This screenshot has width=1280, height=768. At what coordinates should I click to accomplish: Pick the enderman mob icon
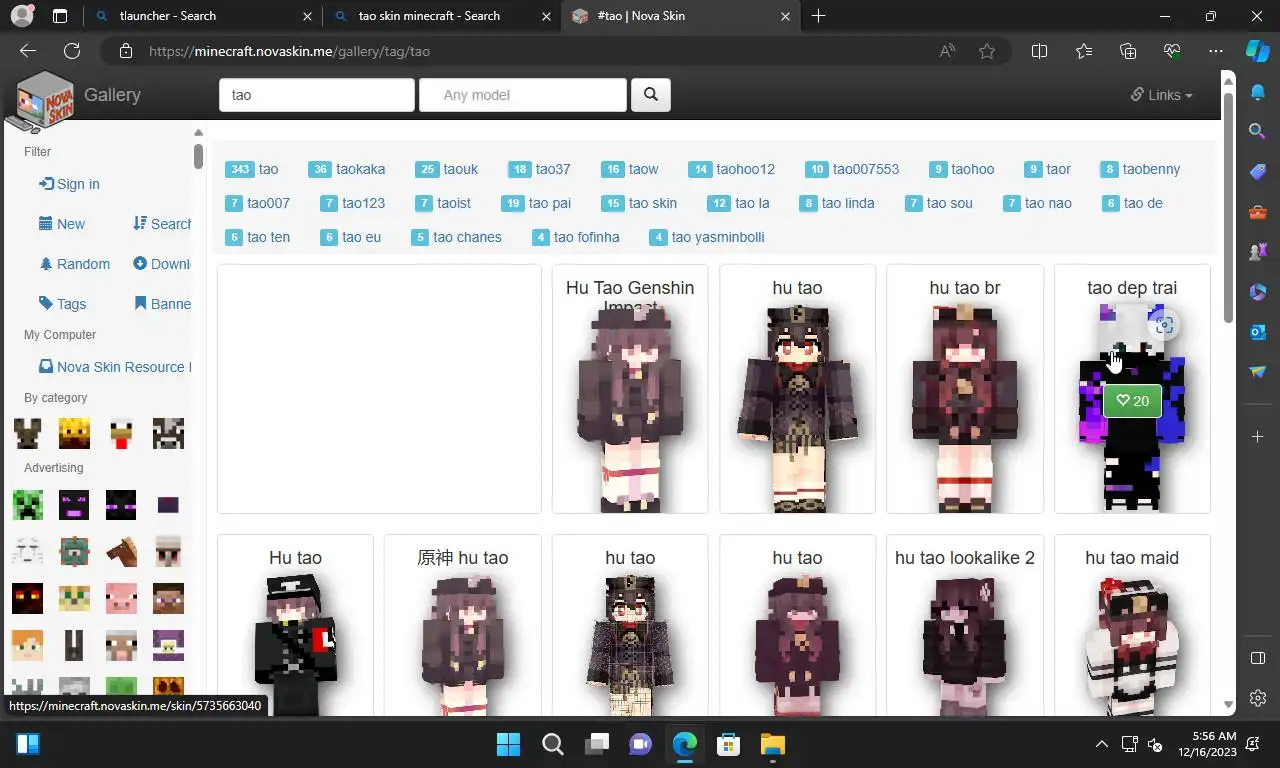click(x=121, y=504)
